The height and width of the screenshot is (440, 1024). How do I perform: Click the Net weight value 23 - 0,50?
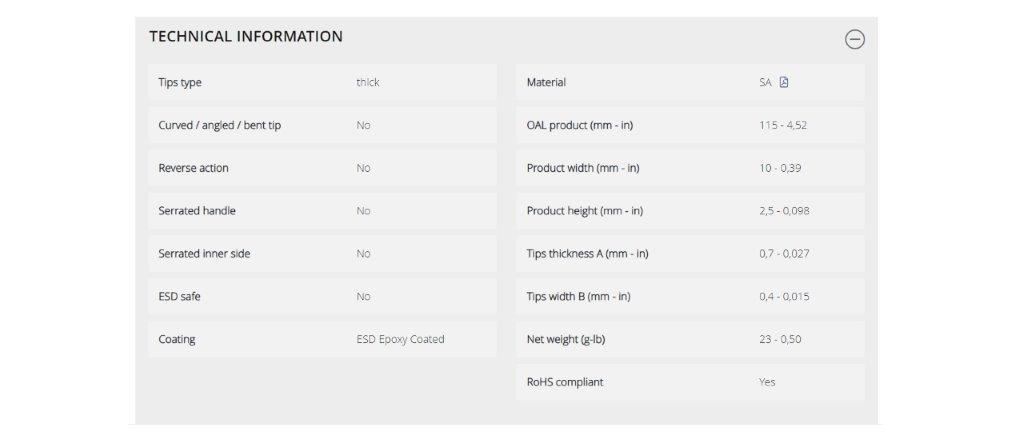[x=780, y=339]
